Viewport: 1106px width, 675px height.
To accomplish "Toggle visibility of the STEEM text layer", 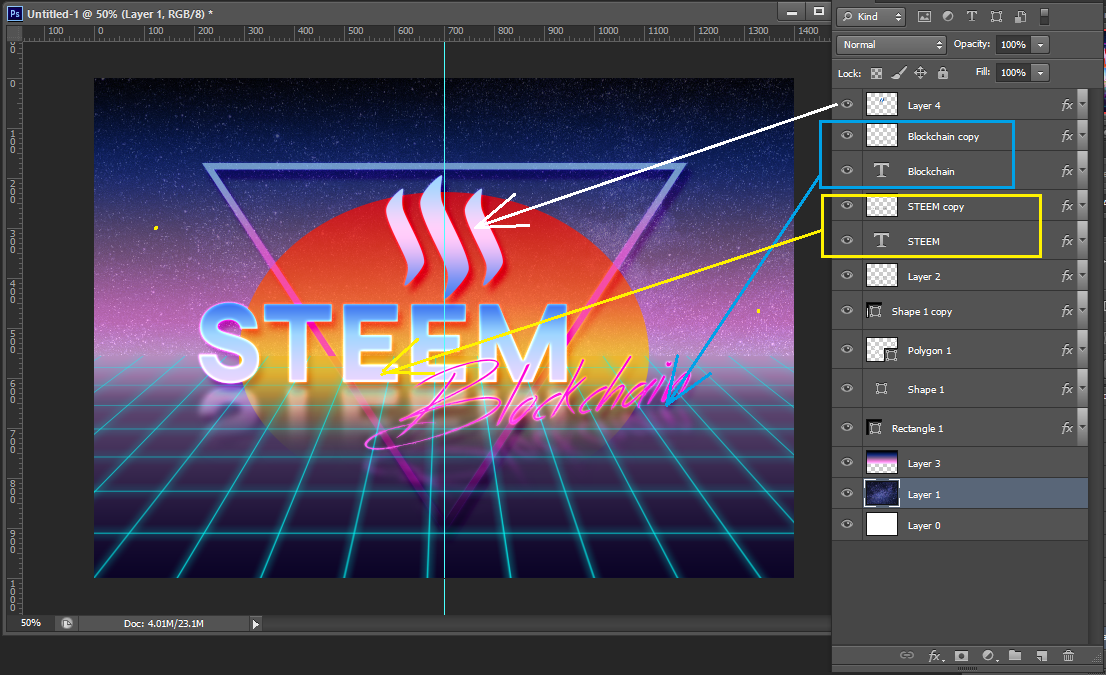I will 847,241.
